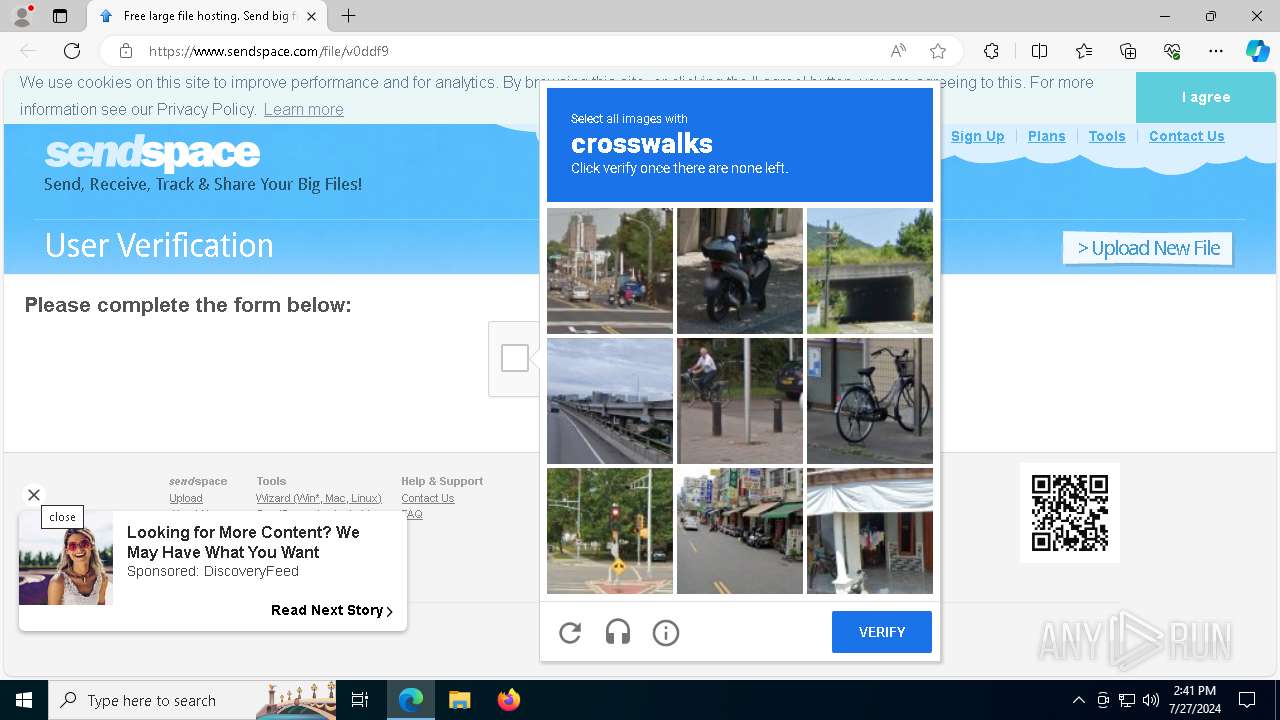Screen dimensions: 1280x720
Task: Open the Contact Us header link
Action: coord(1186,136)
